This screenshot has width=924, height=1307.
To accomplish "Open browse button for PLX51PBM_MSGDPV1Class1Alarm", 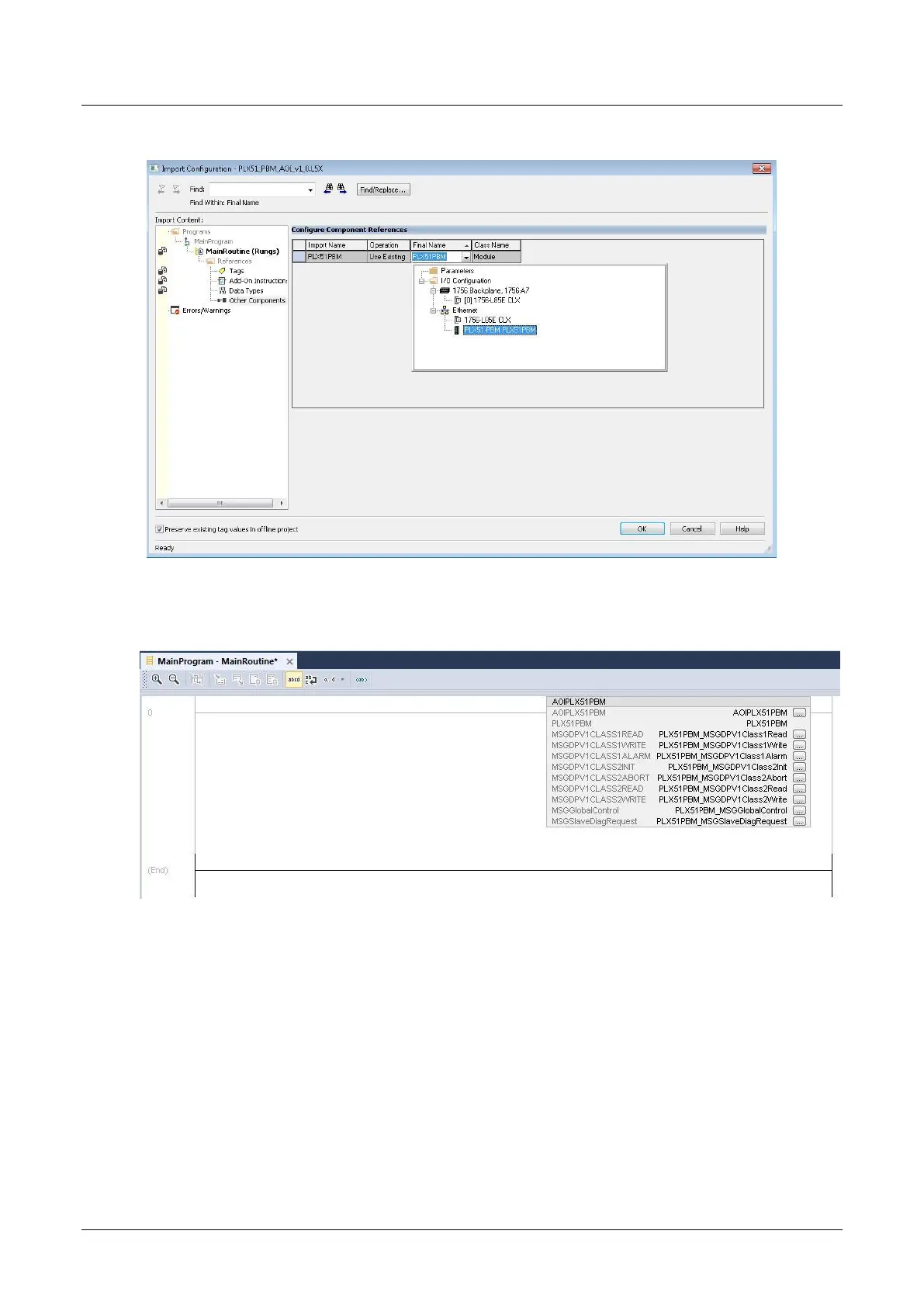I will (x=800, y=756).
